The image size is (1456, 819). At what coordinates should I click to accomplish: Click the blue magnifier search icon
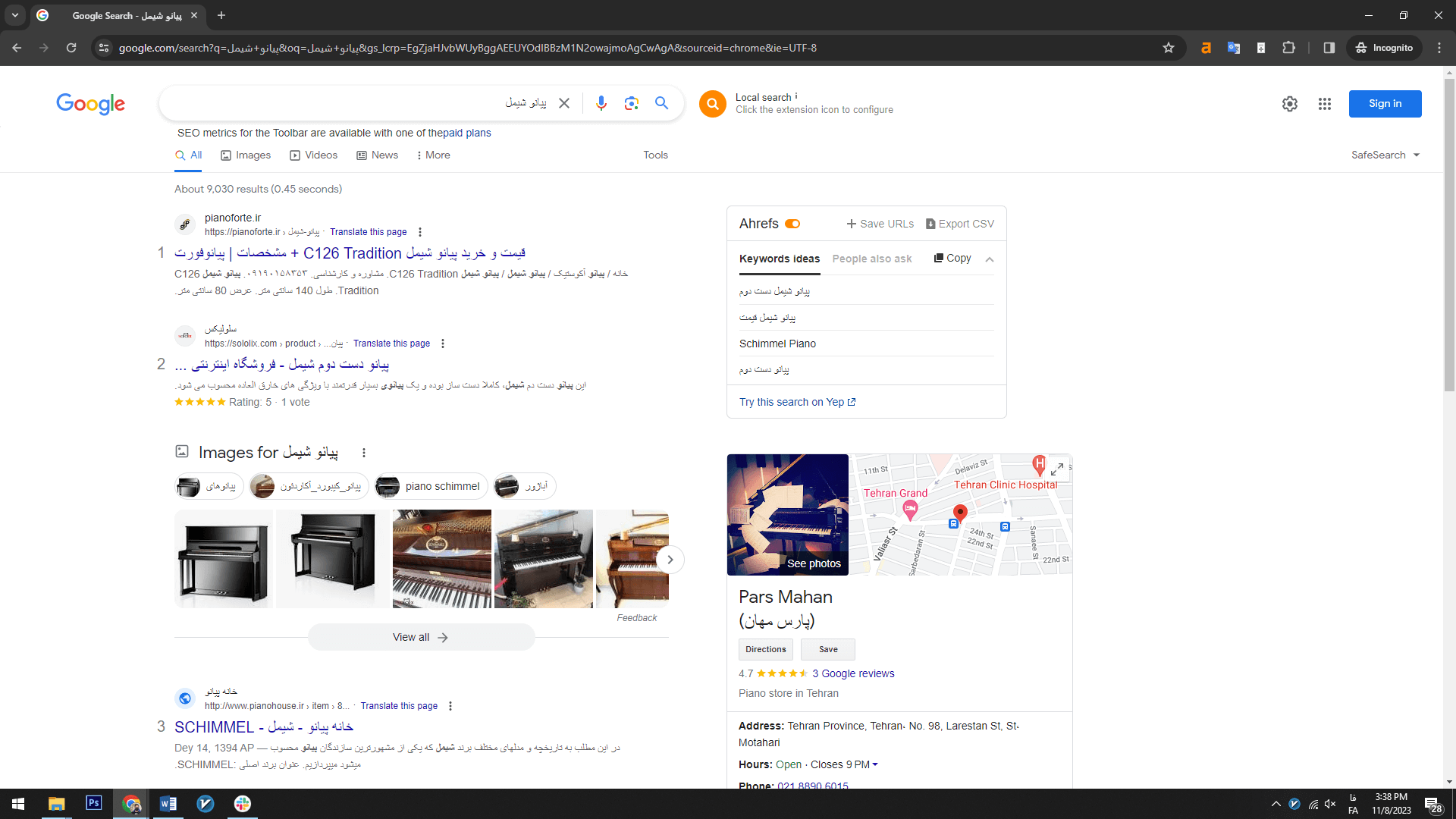tap(661, 103)
